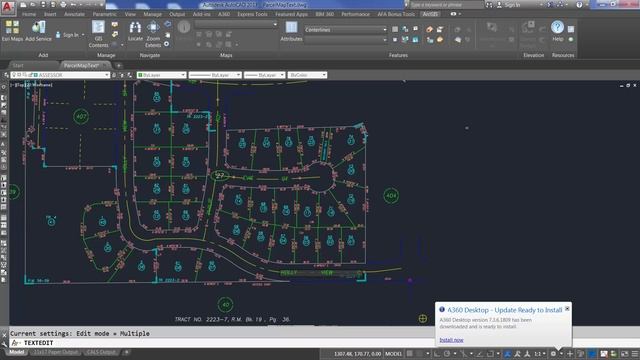Click the Open file icon in quick access toolbar

33,4
